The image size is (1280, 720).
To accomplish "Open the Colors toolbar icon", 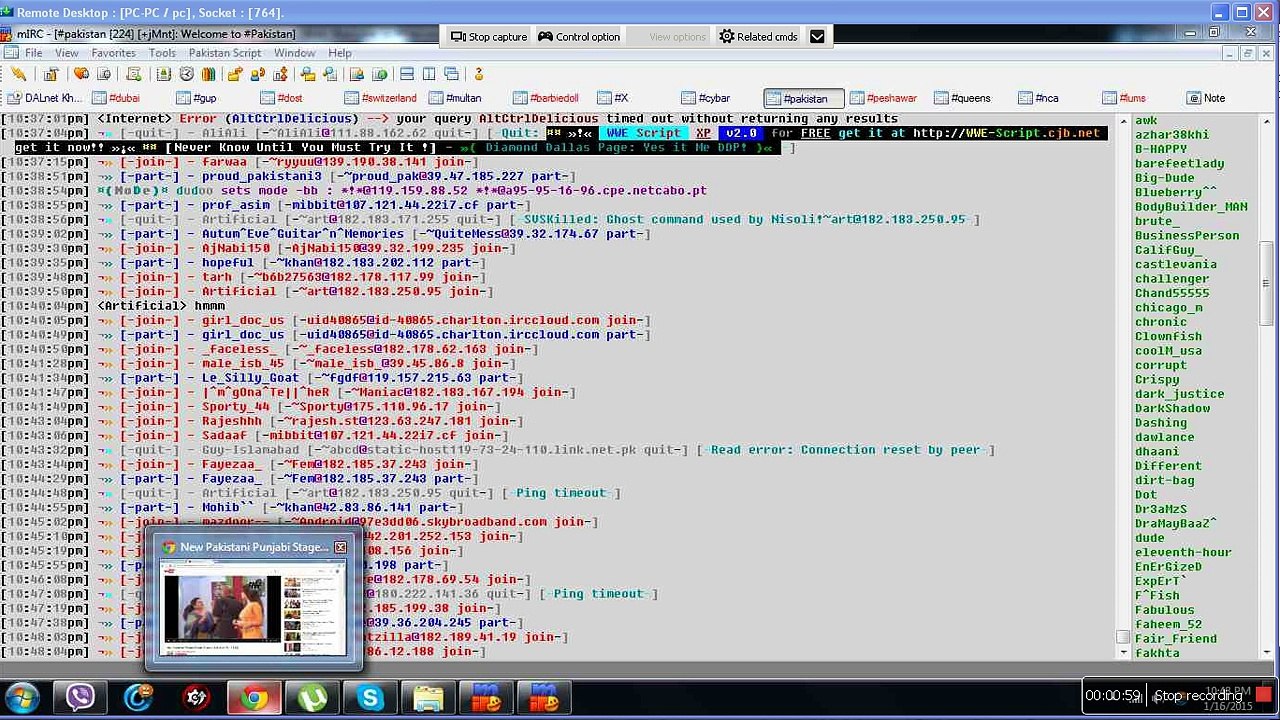I will point(208,74).
